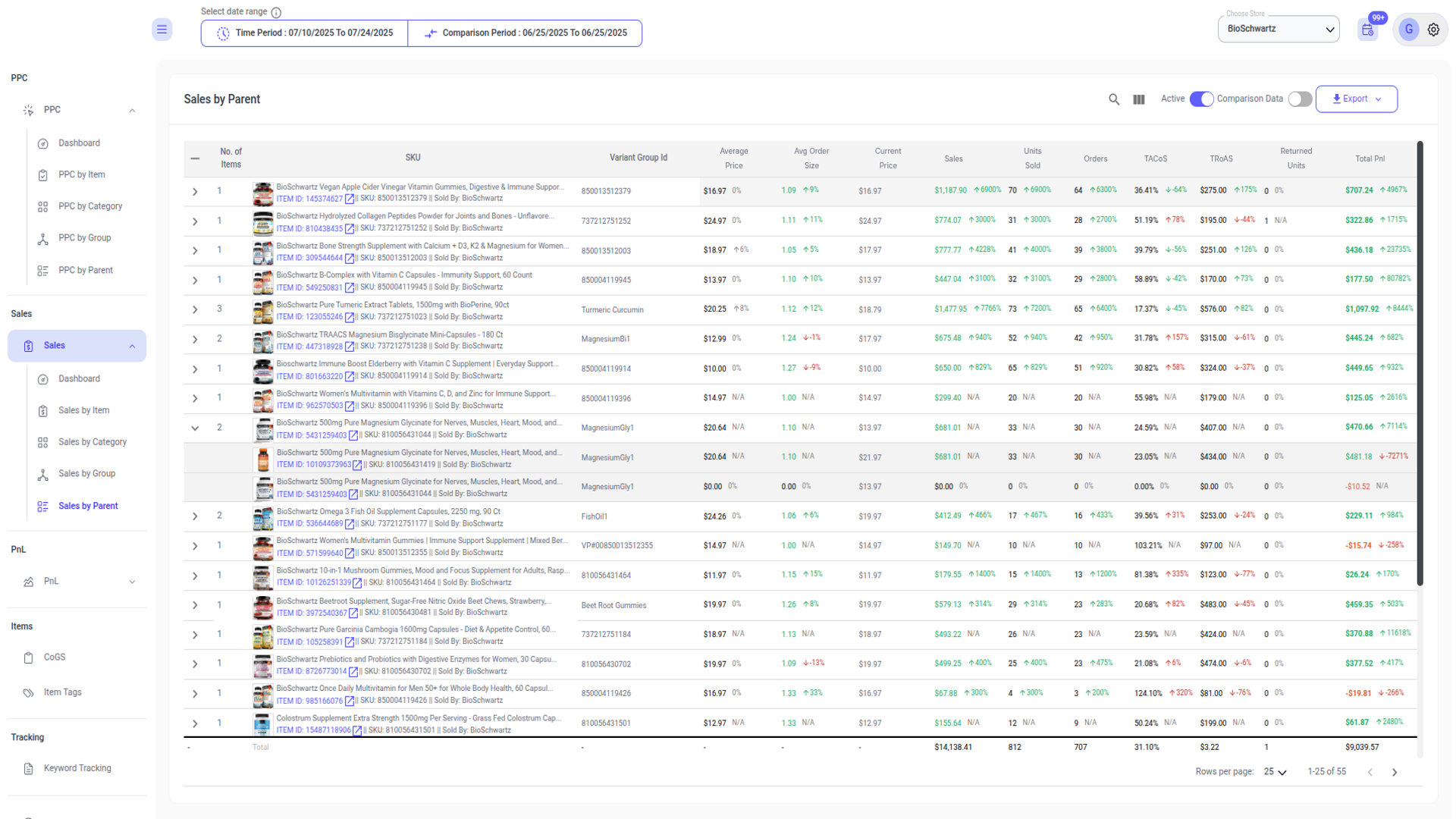The height and width of the screenshot is (819, 1456).
Task: Expand the Pure Tumeric Extract Tablets row
Action: click(195, 310)
